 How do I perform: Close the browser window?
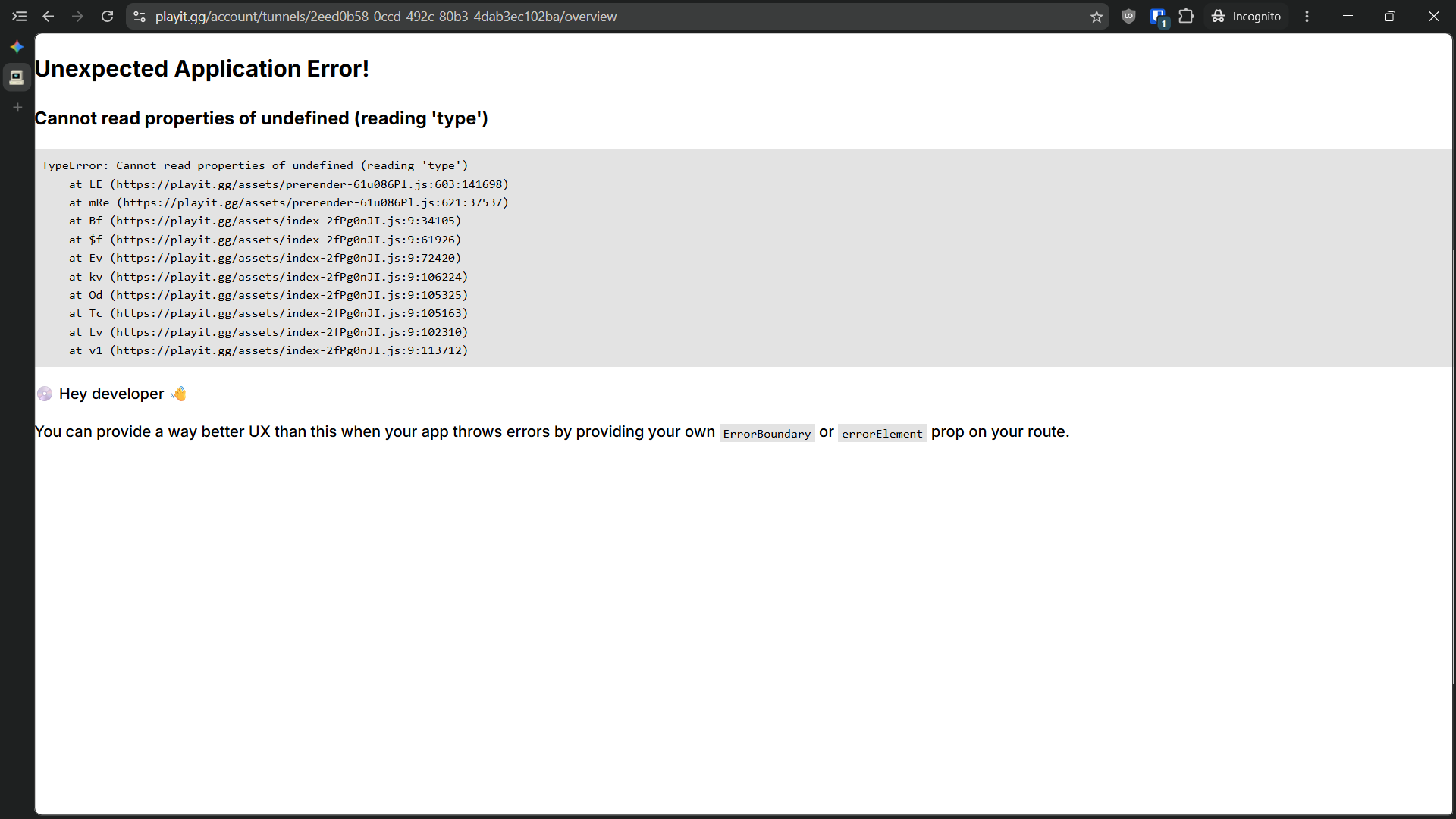coord(1433,17)
